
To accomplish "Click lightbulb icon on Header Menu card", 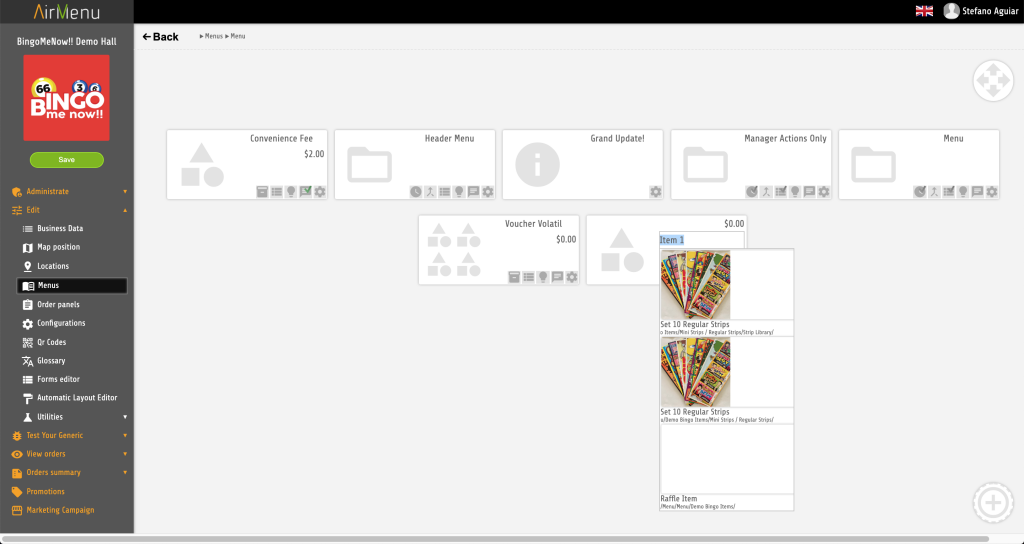I will [x=459, y=192].
